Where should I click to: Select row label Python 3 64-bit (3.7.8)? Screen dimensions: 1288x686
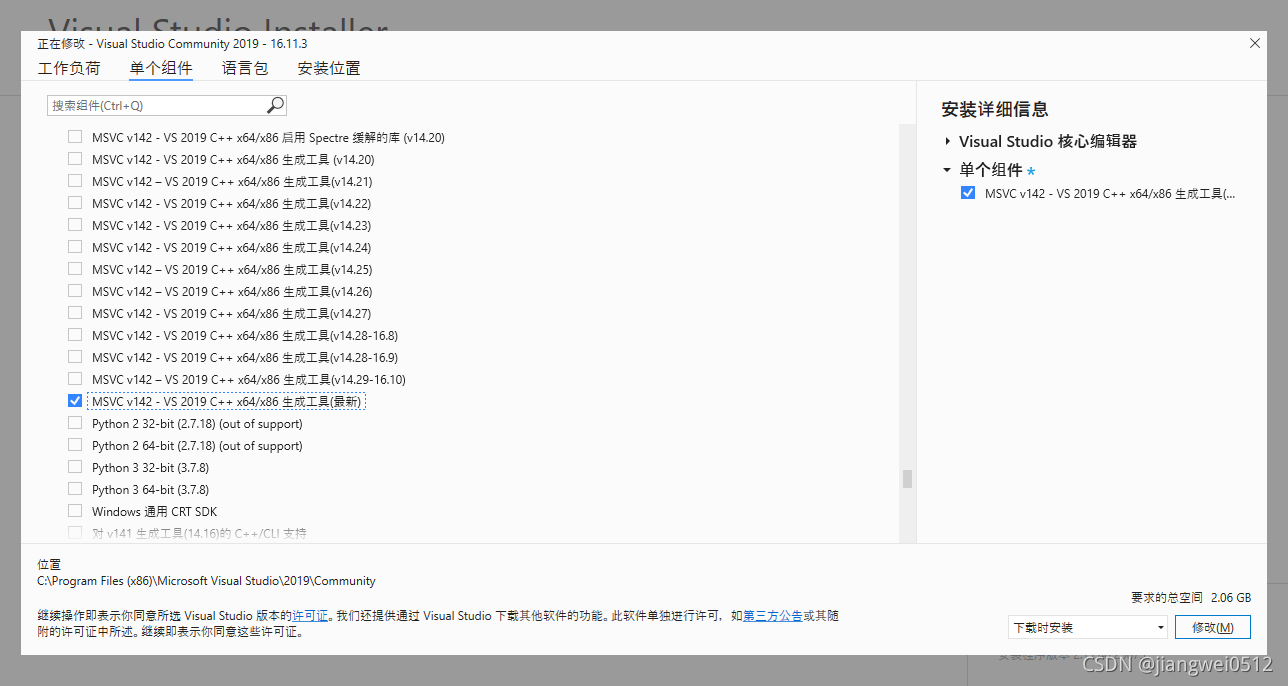150,489
